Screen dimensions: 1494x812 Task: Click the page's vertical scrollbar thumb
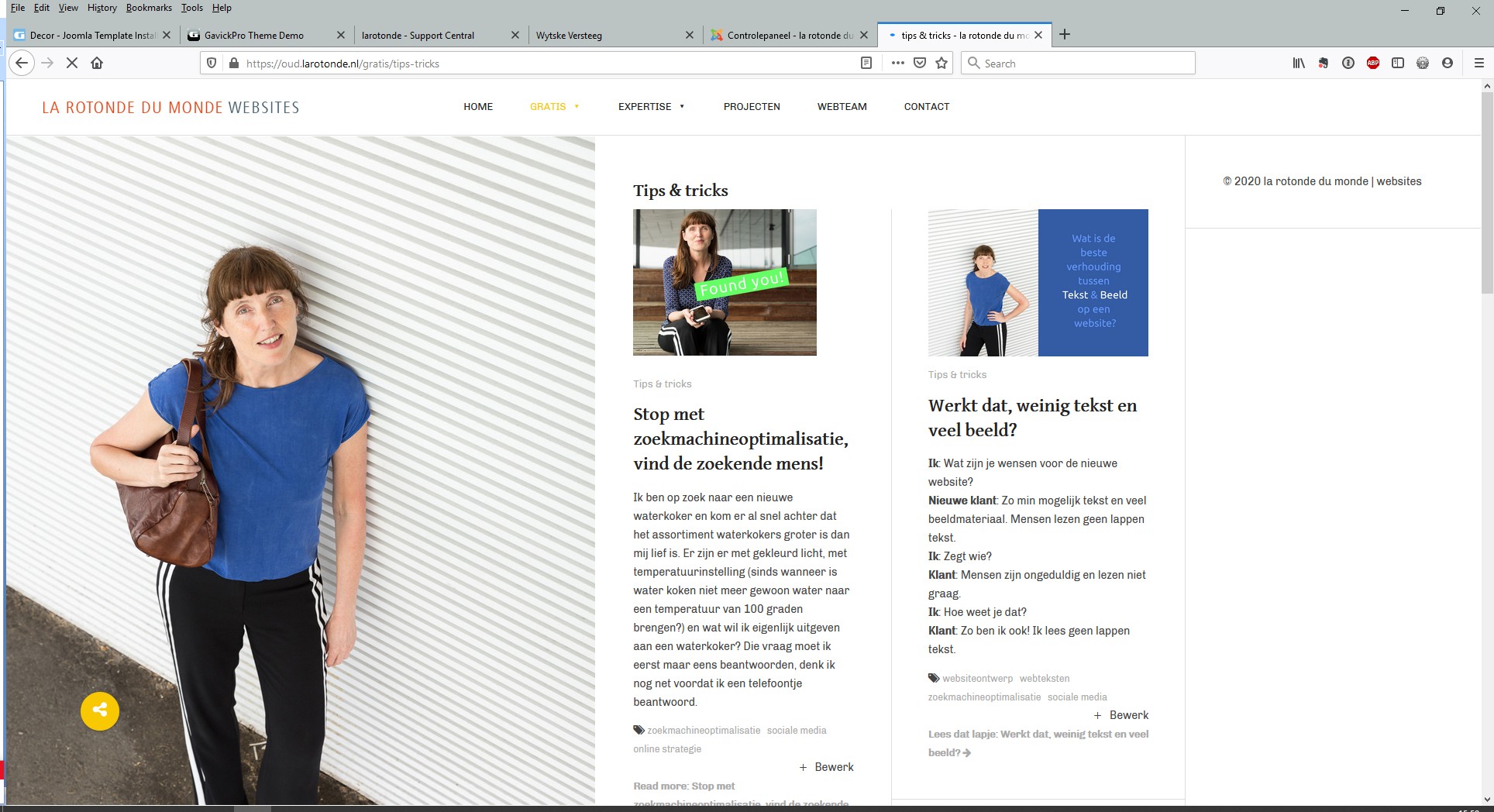tap(1487, 192)
